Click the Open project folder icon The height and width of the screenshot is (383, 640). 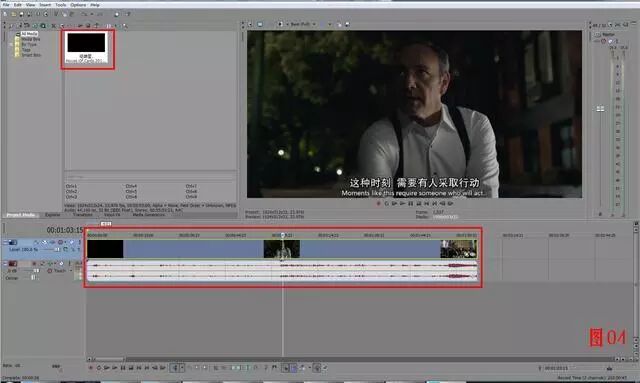coord(13,14)
